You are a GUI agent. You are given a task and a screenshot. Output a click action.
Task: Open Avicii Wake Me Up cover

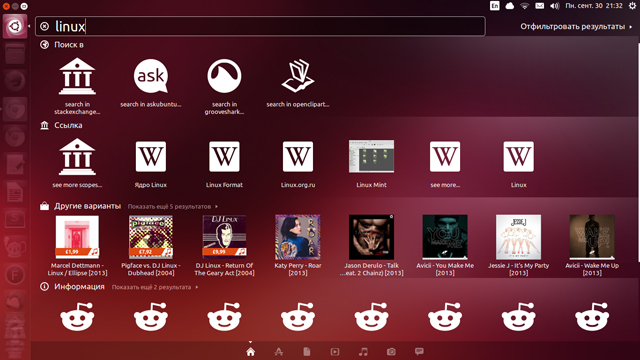coord(592,237)
